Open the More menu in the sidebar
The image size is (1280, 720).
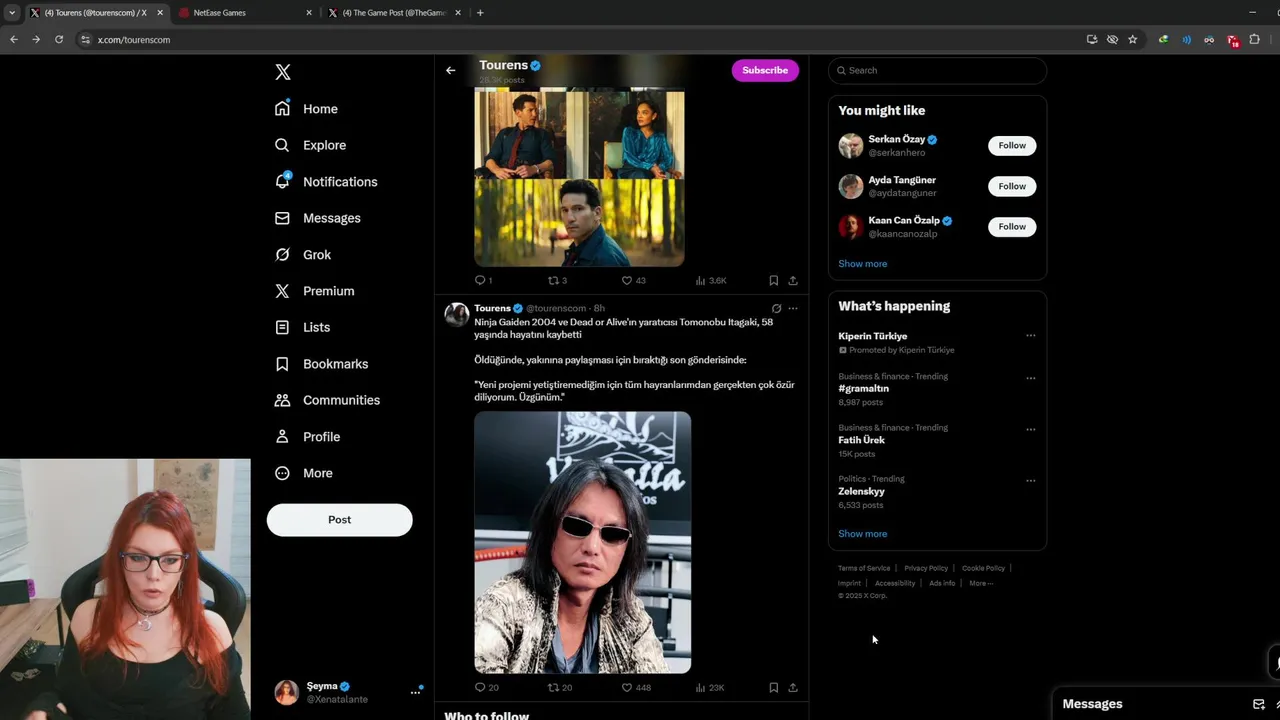coord(304,473)
